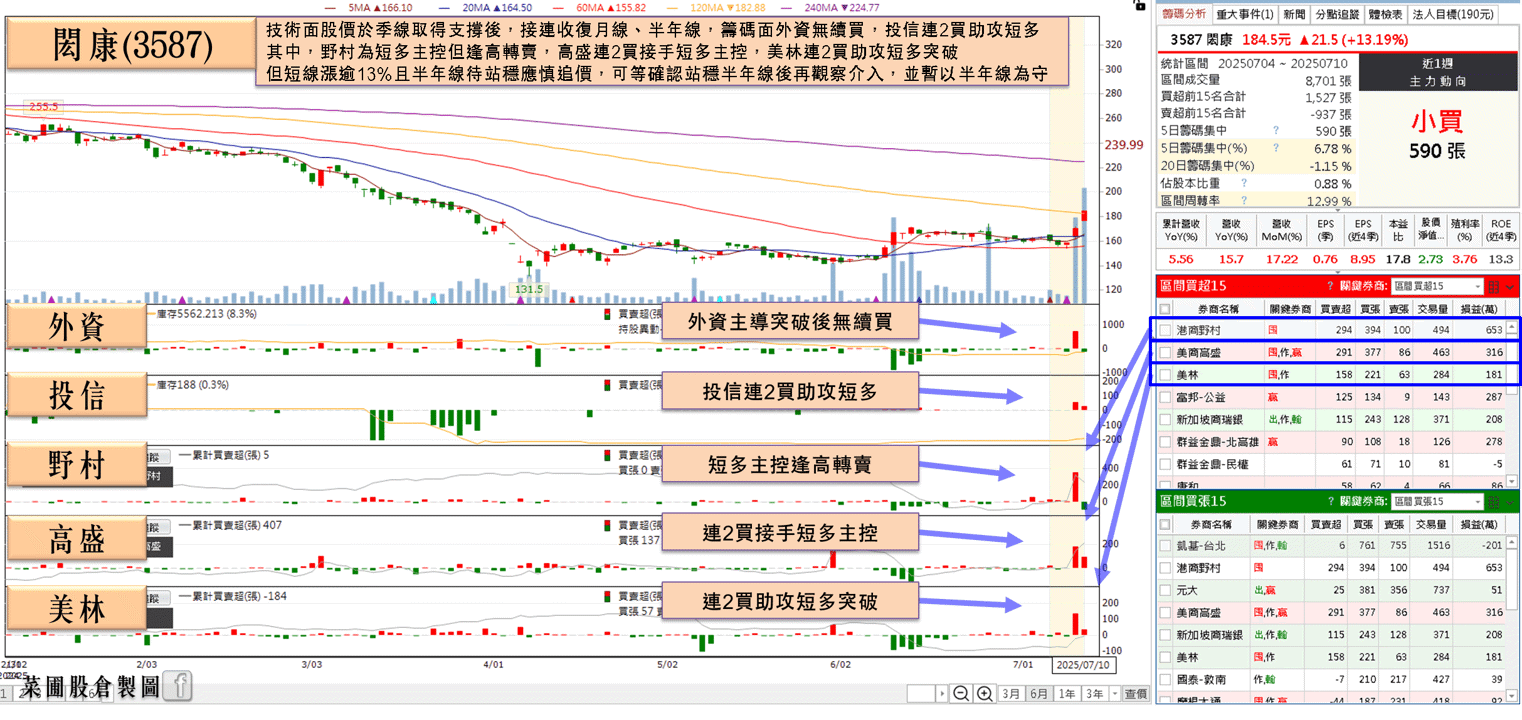
Task: Collapse the triangle divider below the fundamentals row
Action: tap(1338, 270)
